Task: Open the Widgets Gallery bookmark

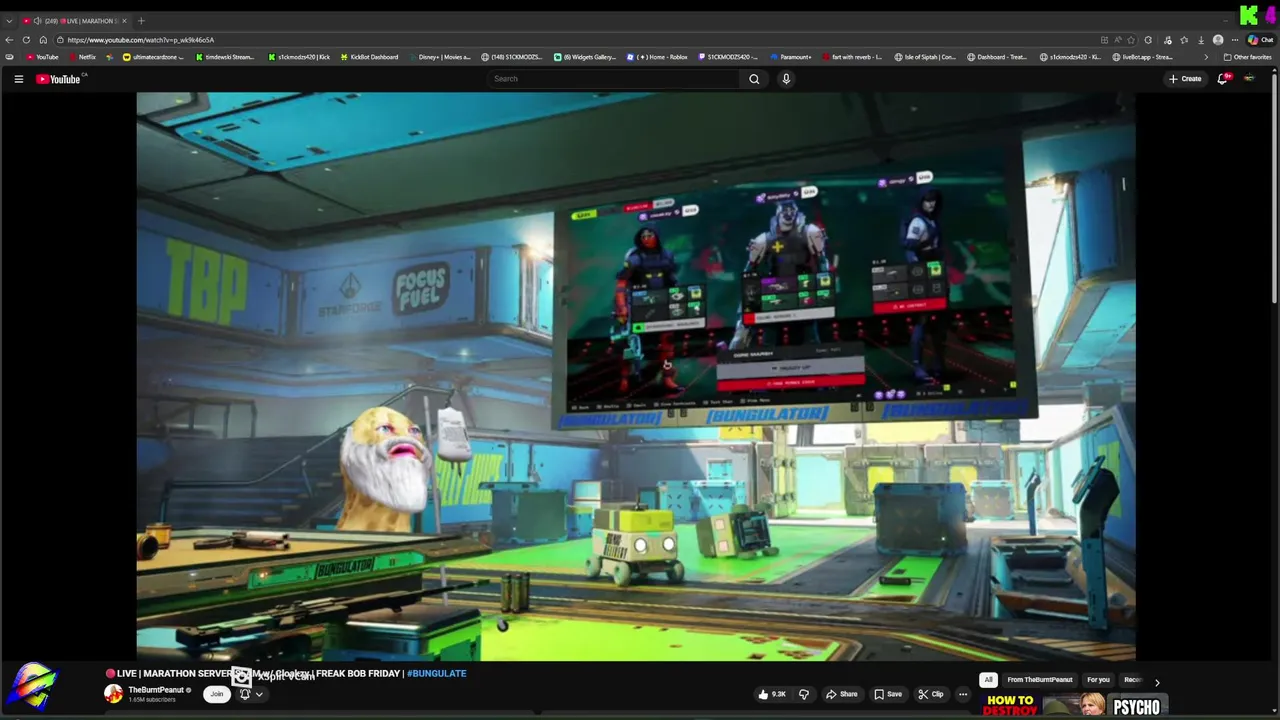Action: (x=585, y=57)
